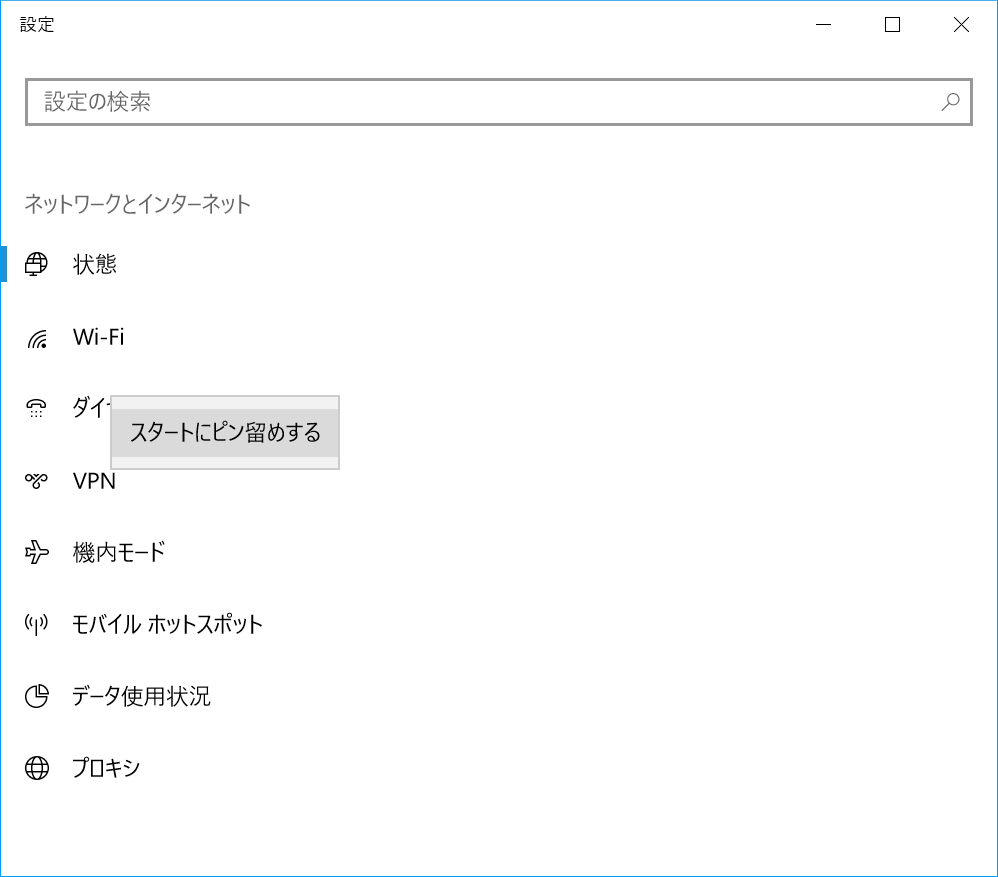Open the 状態 settings page
998x877 pixels.
[94, 264]
